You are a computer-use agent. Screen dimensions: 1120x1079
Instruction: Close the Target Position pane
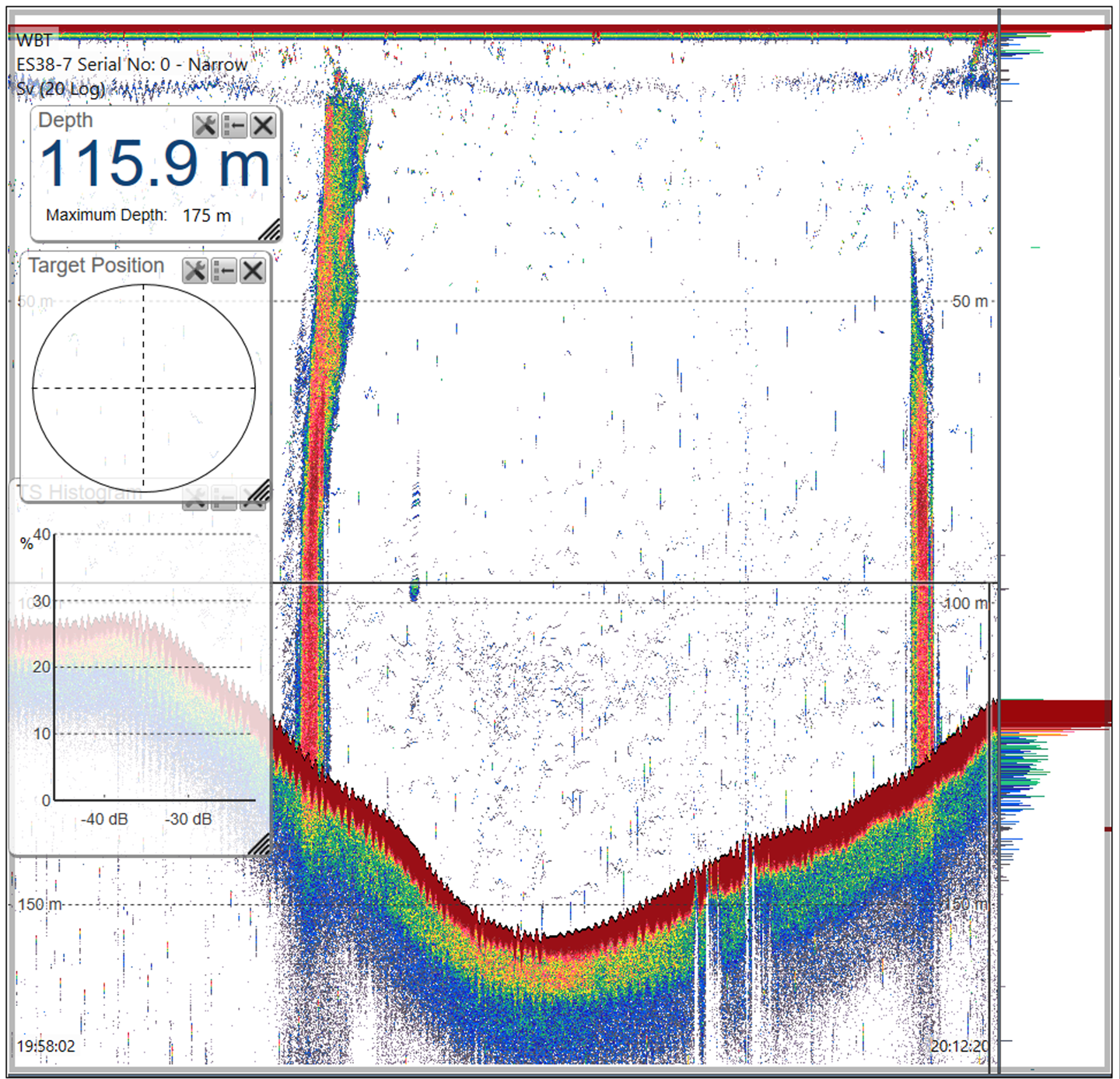tap(253, 271)
